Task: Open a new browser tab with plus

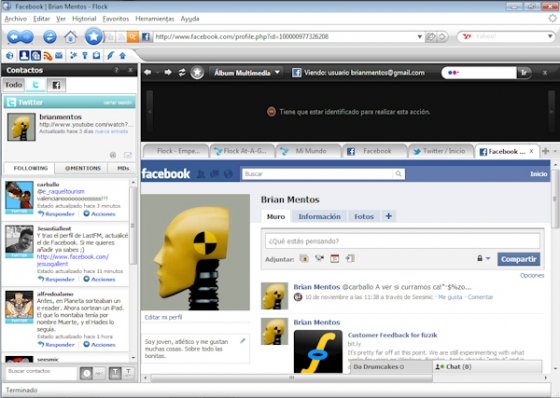Action: pos(546,151)
